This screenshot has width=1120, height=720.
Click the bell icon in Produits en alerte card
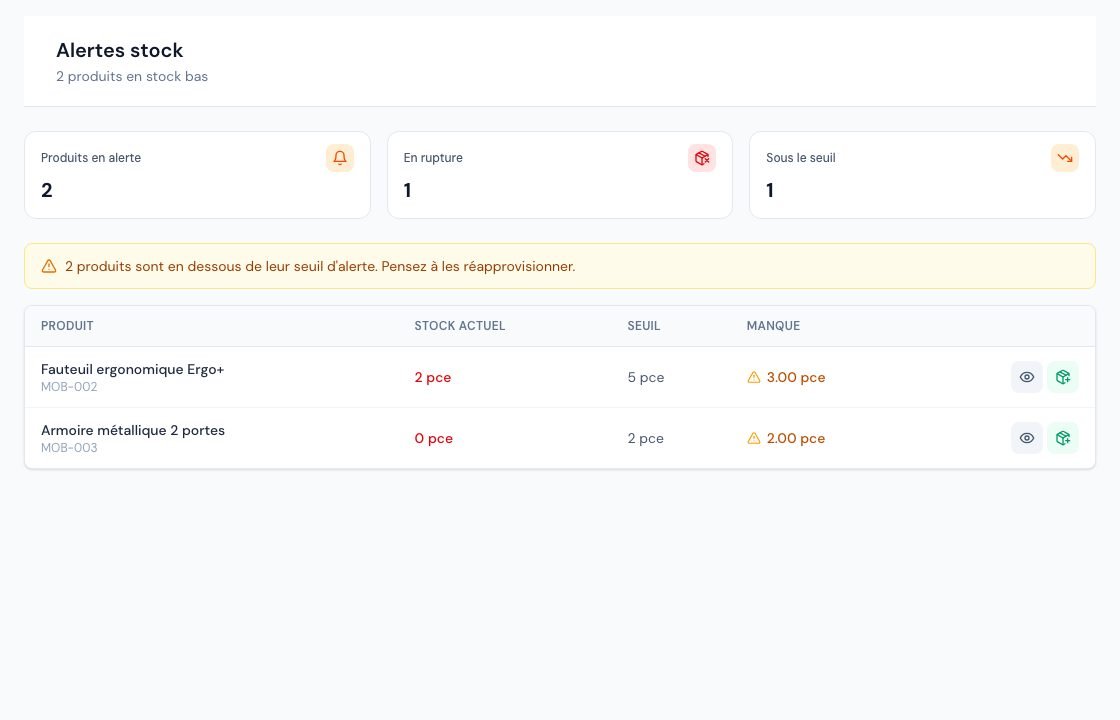point(340,158)
